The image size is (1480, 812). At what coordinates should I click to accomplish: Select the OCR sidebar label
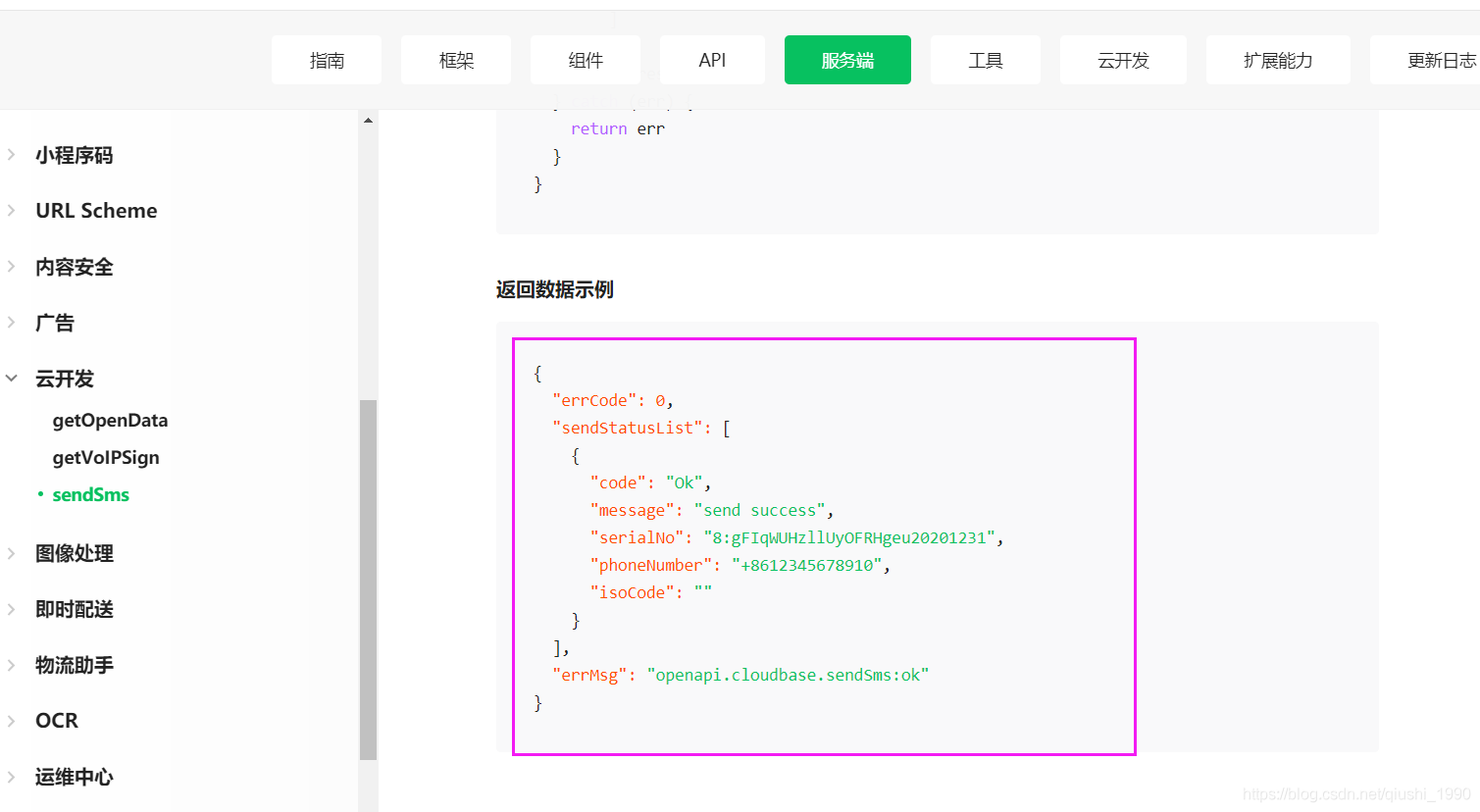point(57,721)
